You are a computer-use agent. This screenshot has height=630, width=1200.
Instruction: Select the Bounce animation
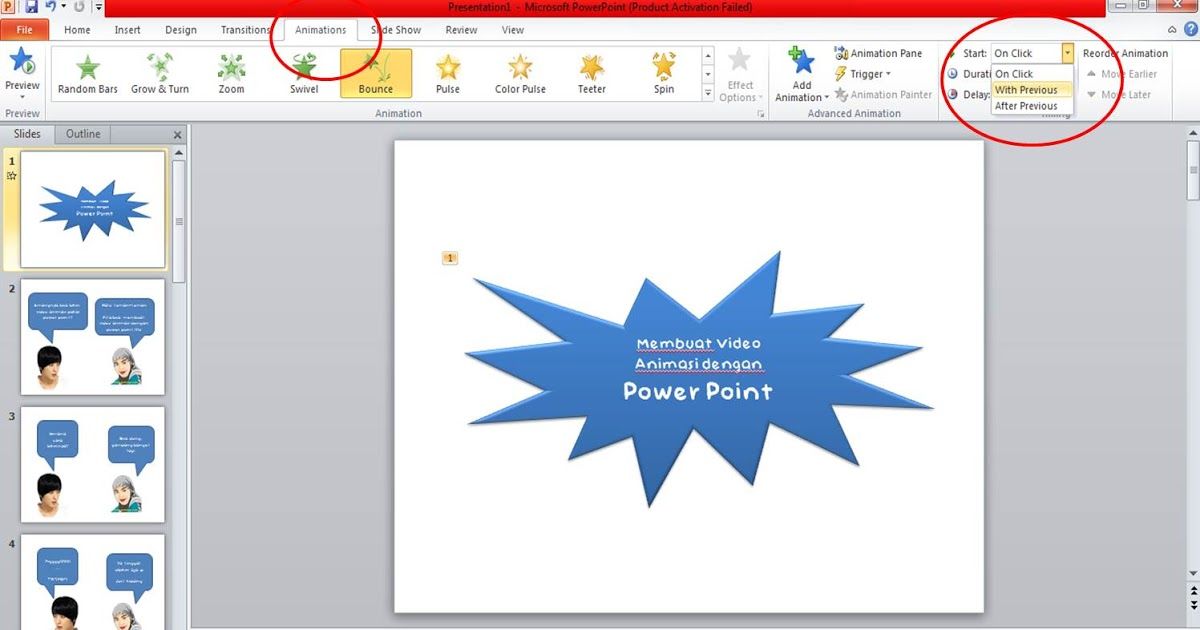[x=376, y=73]
